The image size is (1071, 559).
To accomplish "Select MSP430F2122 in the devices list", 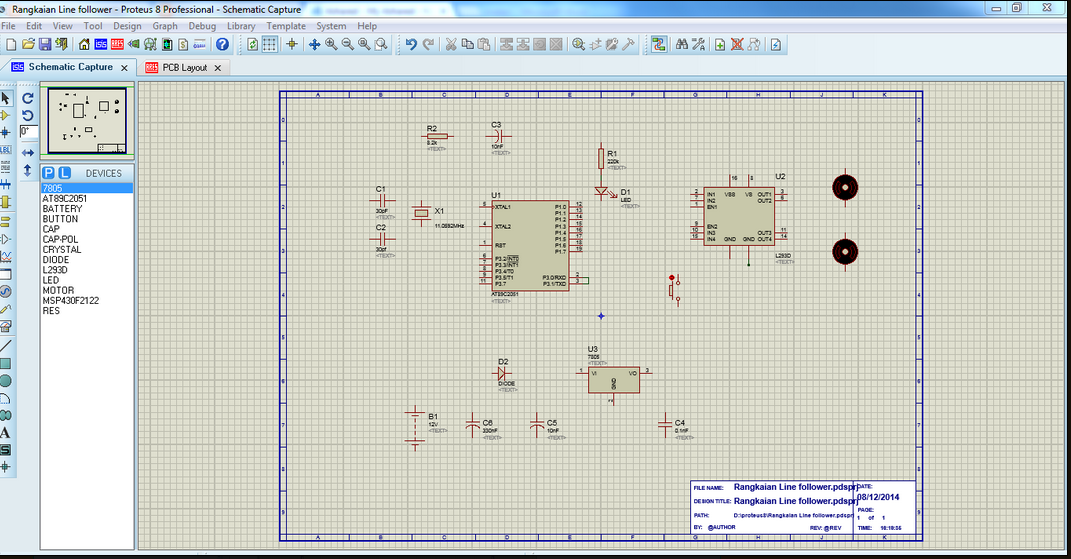I will (x=87, y=301).
